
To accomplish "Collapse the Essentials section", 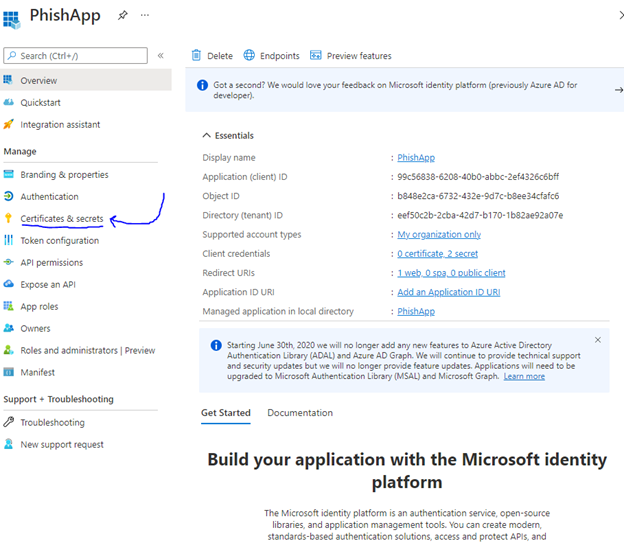I will pyautogui.click(x=207, y=136).
